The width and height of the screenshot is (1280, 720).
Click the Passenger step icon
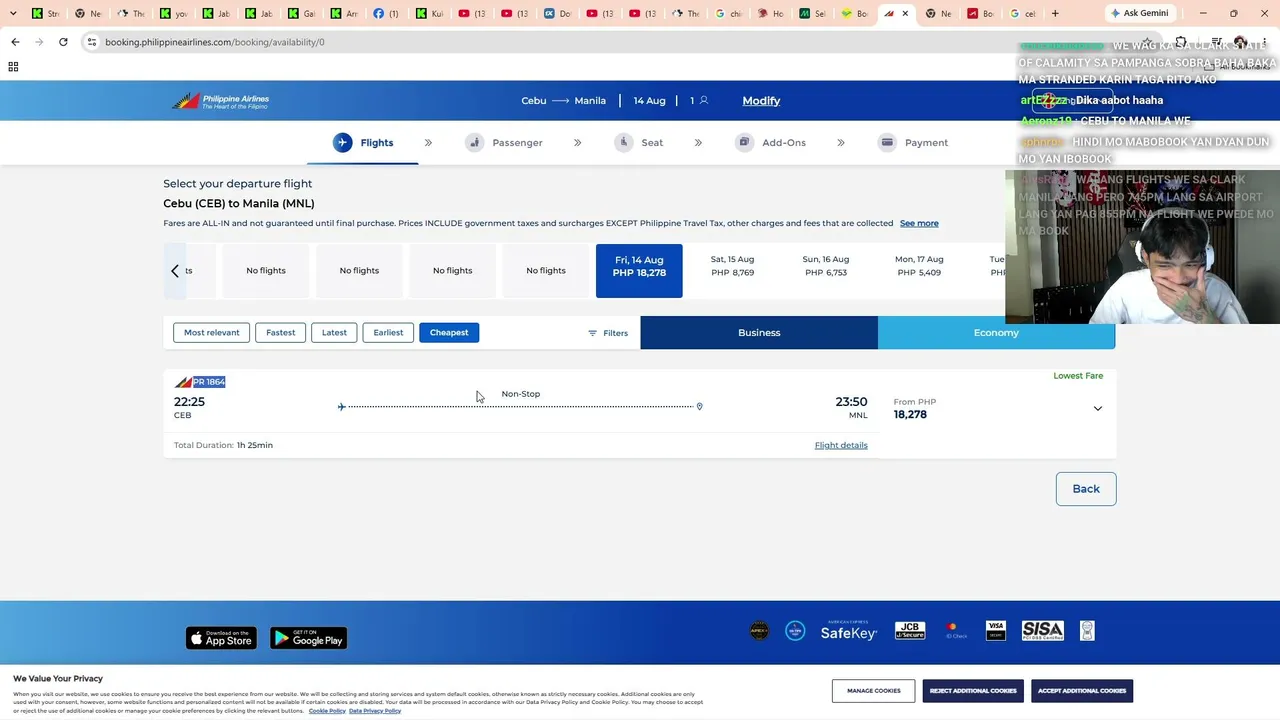point(474,142)
